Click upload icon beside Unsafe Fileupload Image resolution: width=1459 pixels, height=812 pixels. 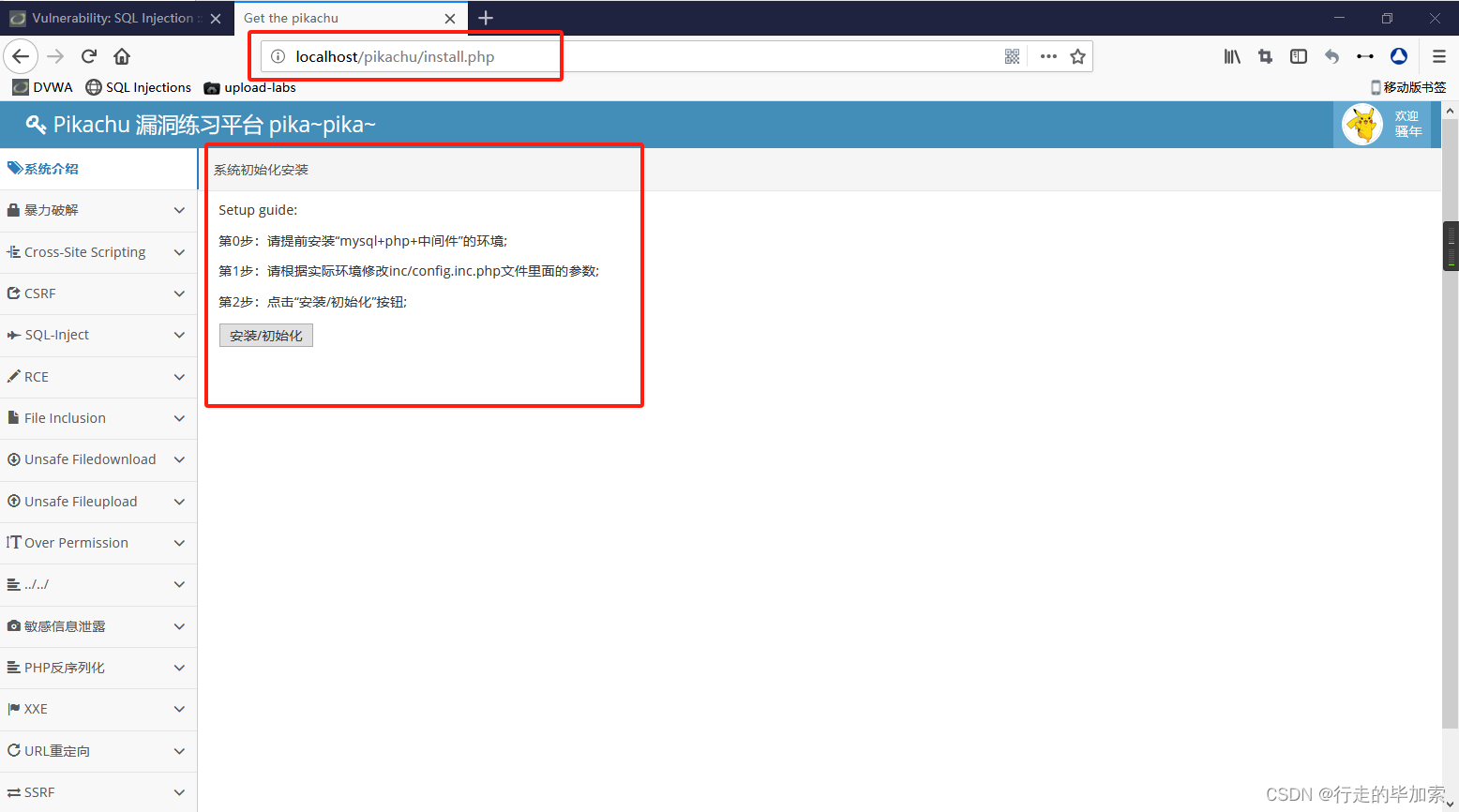coord(14,501)
